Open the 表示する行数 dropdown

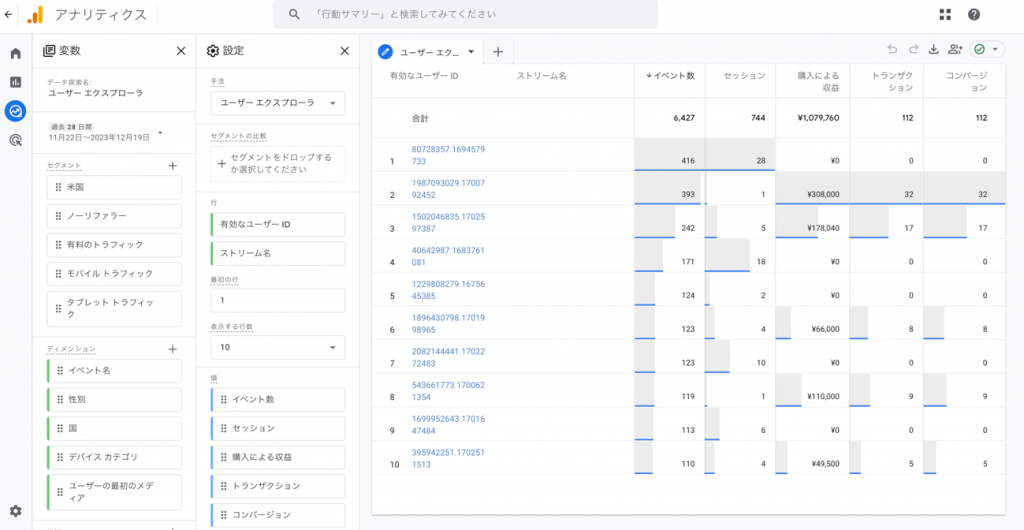coord(277,347)
